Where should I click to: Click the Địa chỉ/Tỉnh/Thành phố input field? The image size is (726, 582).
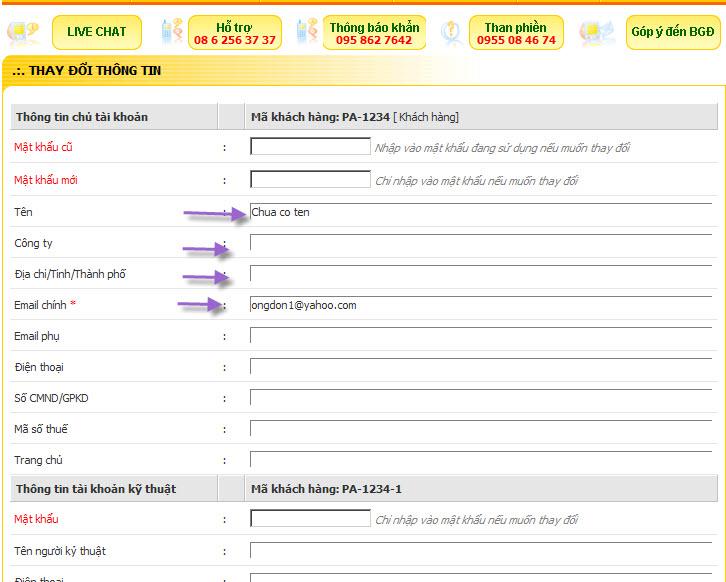coord(480,274)
